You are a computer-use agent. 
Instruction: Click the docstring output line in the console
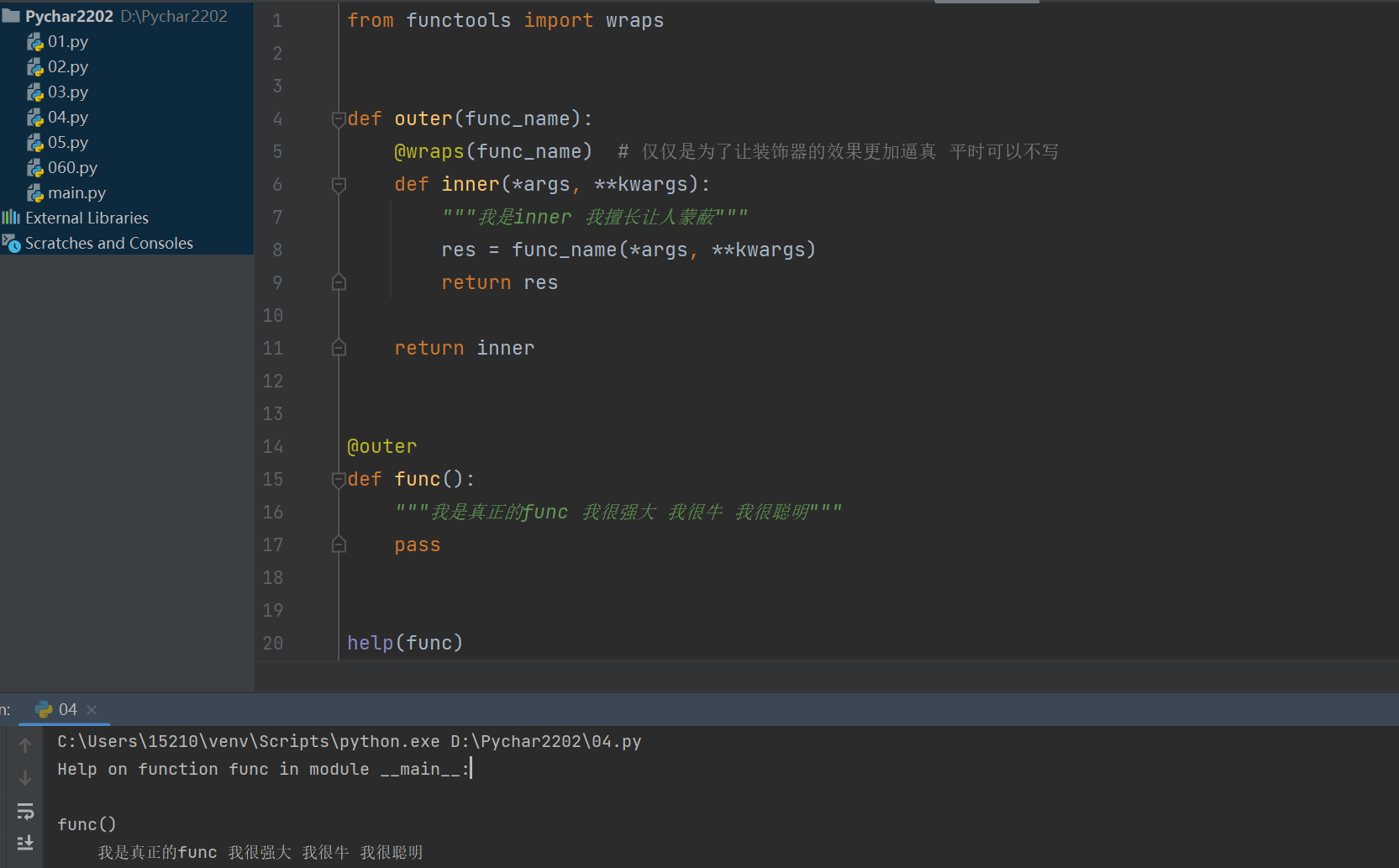point(260,853)
